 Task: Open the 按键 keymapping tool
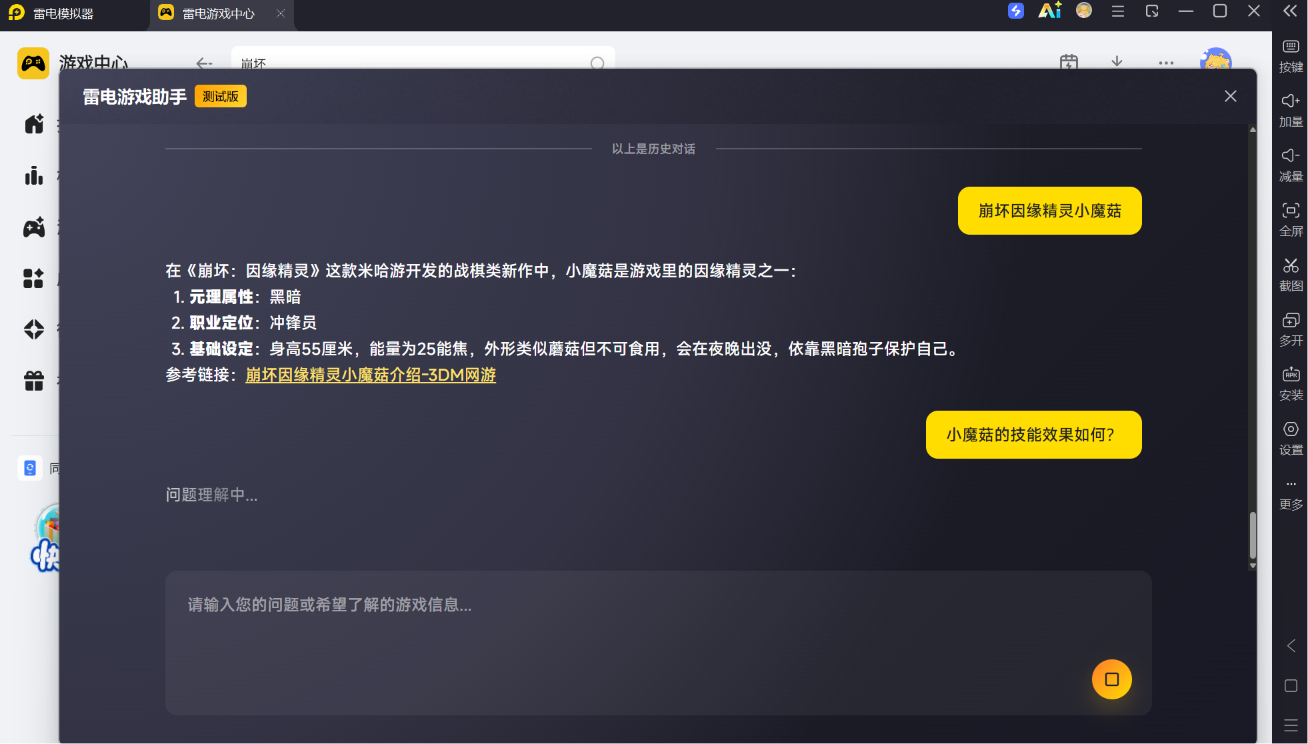point(1291,56)
